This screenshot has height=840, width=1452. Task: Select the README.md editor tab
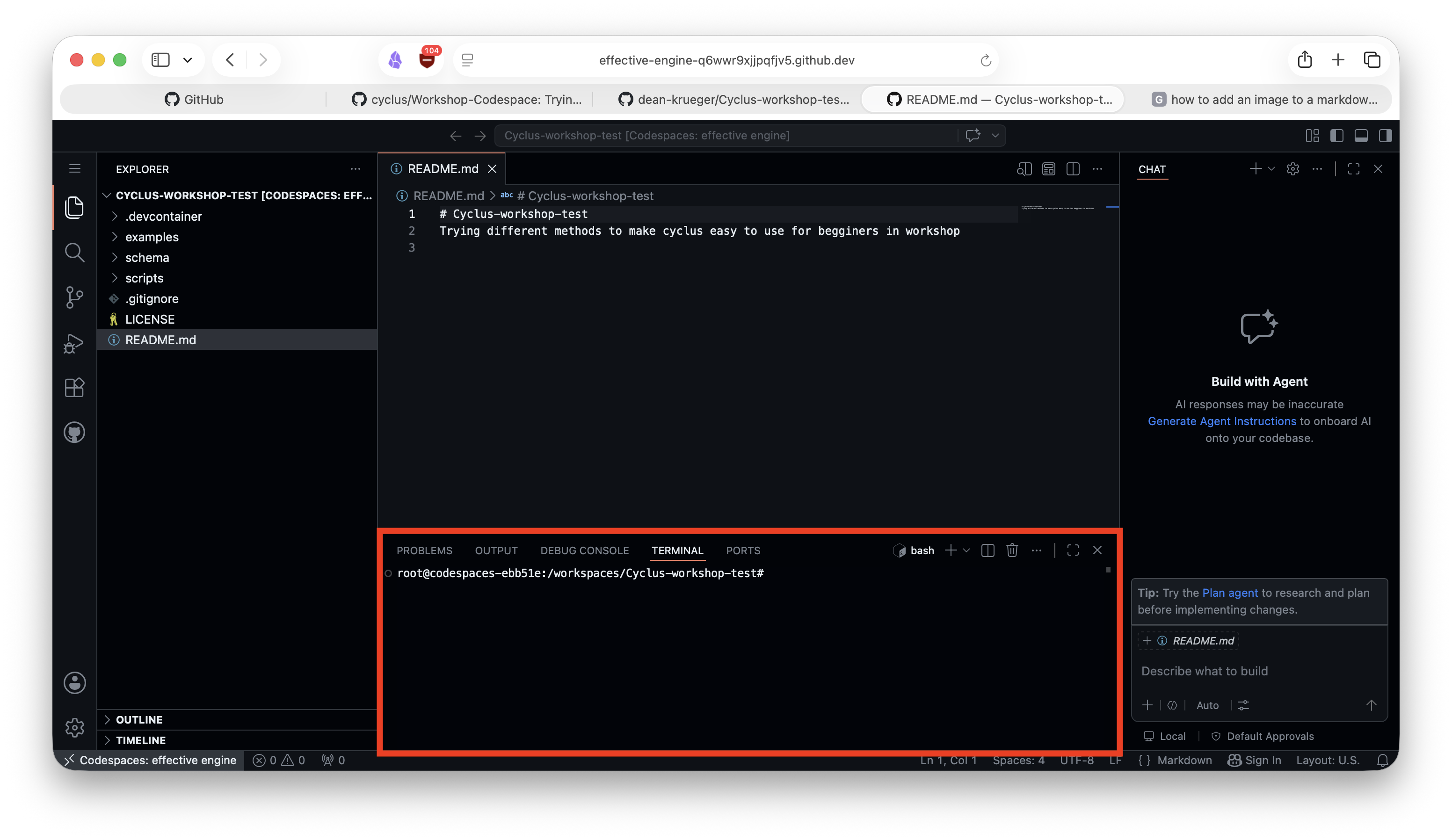click(x=442, y=169)
